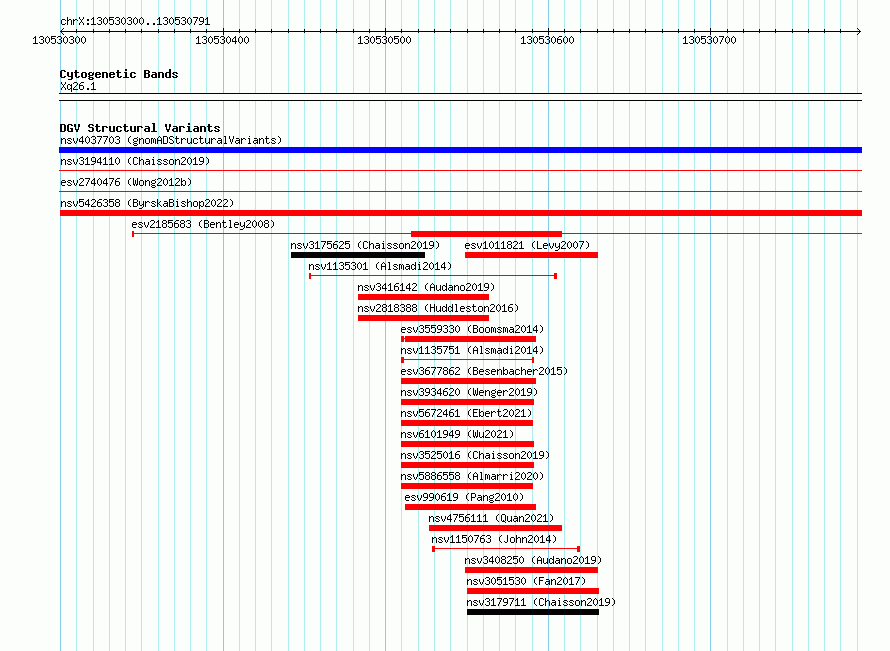Open nsv1150763 (John2014) label
The image size is (890, 651).
pyautogui.click(x=494, y=539)
